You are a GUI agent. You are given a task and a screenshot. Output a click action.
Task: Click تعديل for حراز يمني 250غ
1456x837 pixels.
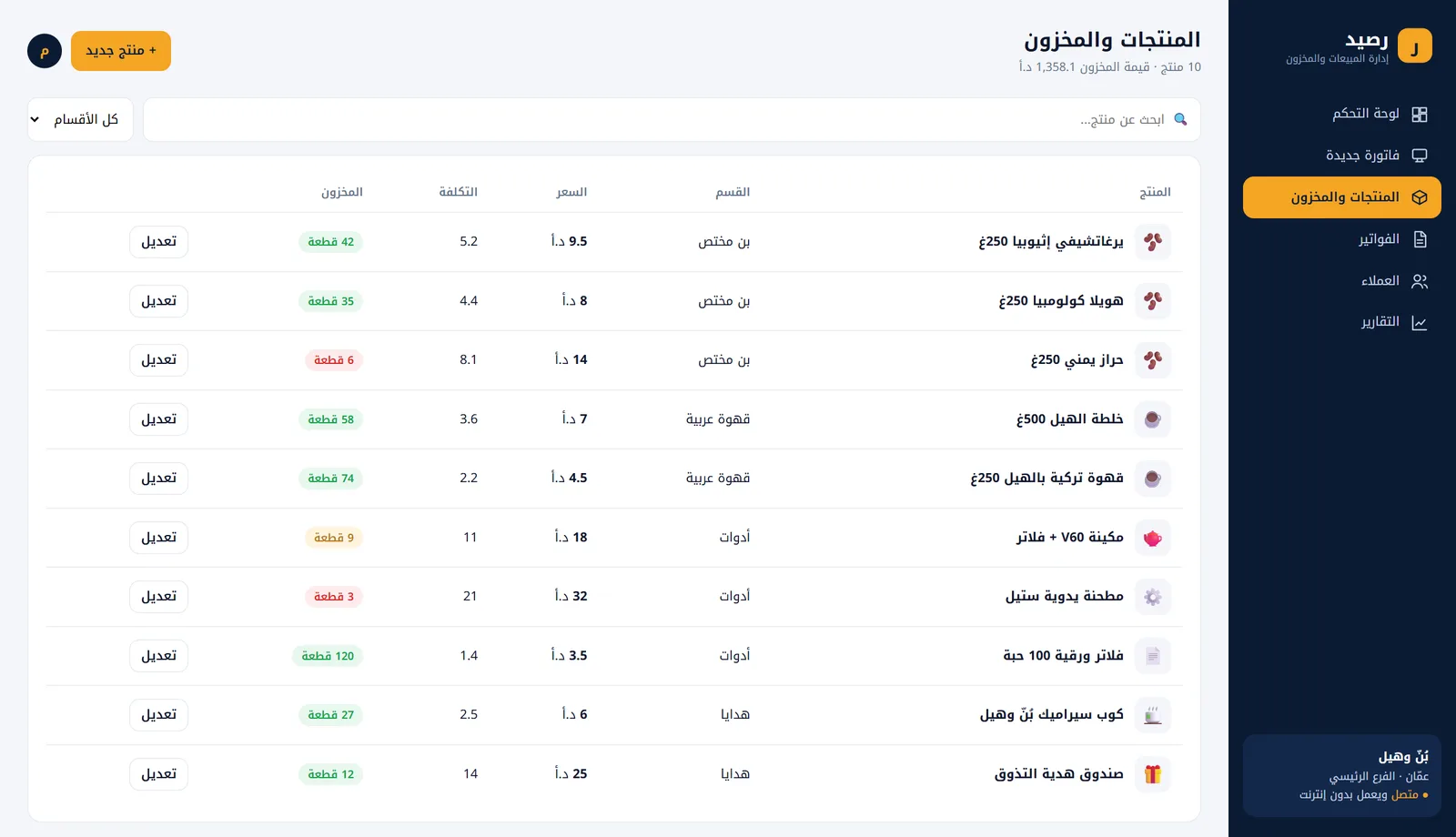pos(158,360)
